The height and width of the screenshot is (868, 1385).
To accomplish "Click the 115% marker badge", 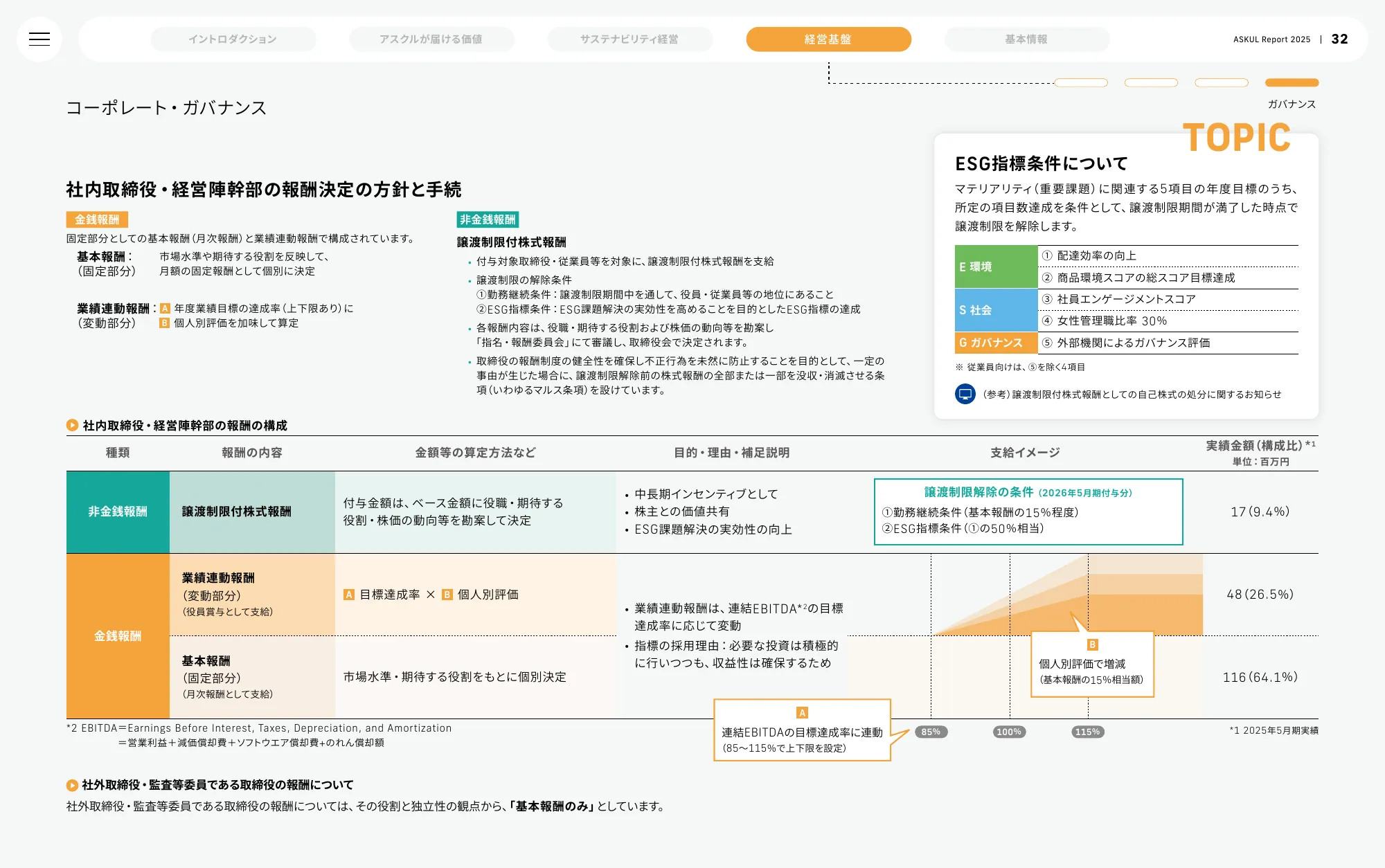I will (x=1087, y=732).
